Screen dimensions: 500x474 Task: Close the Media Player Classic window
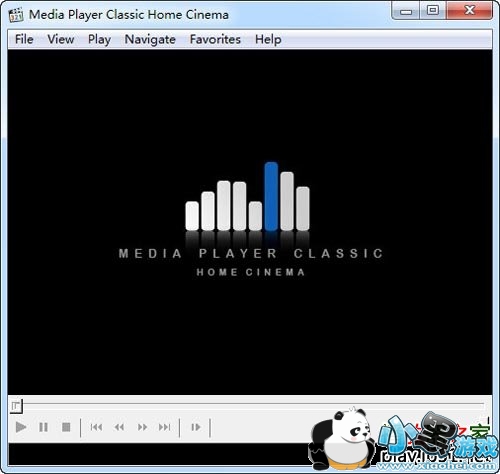469,11
